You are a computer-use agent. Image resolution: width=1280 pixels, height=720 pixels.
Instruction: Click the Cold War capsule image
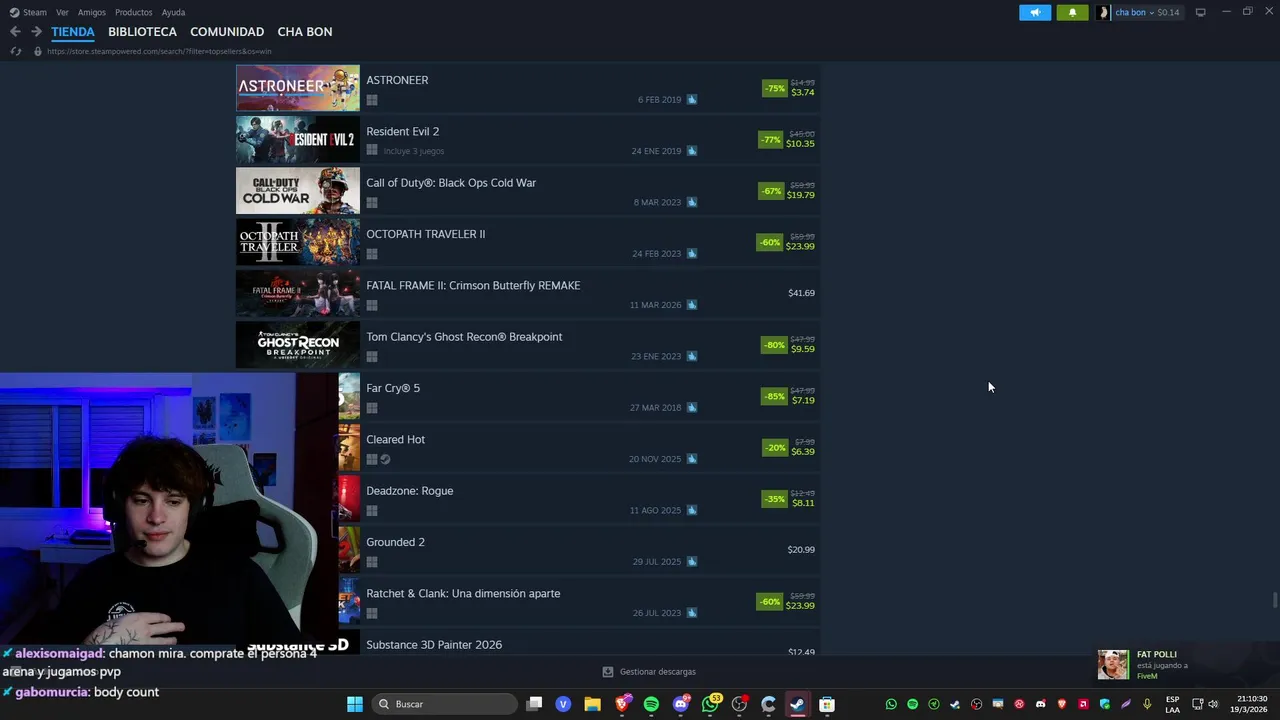point(297,191)
